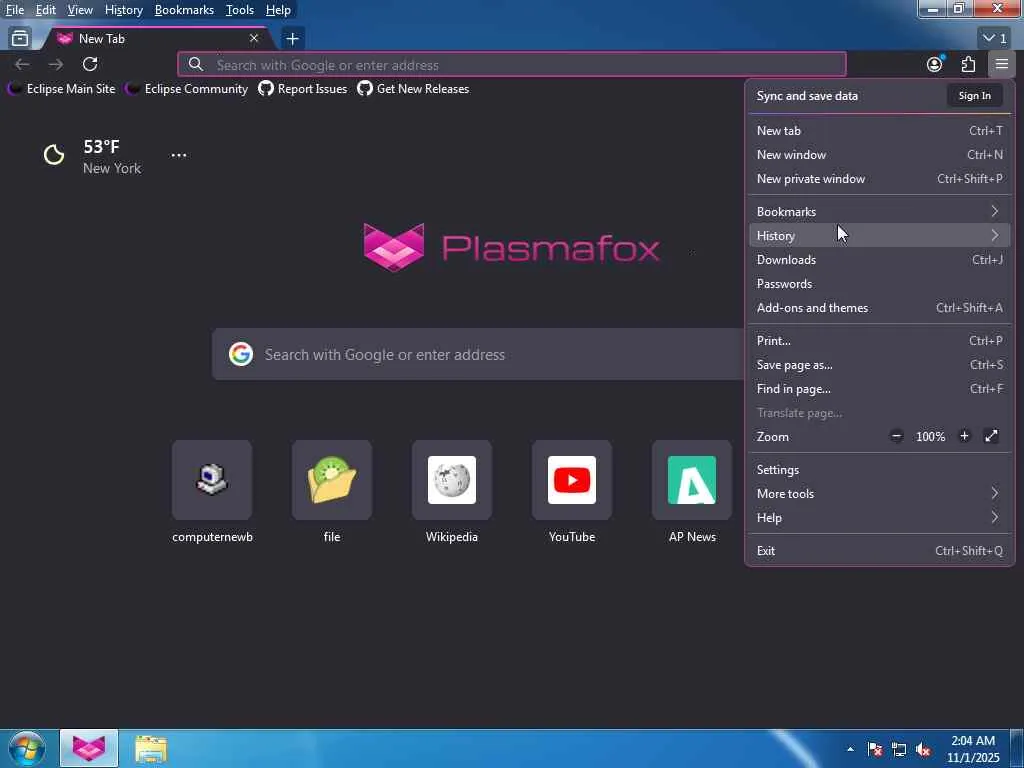Open the Wikipedia shortcut tile
This screenshot has height=768, width=1024.
[x=452, y=492]
